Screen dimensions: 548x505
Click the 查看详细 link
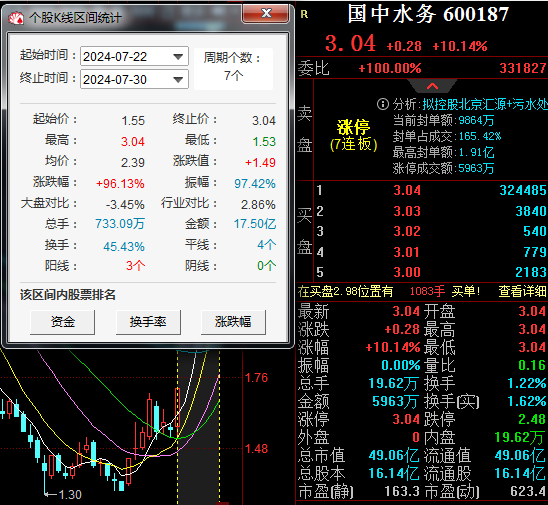click(x=522, y=291)
